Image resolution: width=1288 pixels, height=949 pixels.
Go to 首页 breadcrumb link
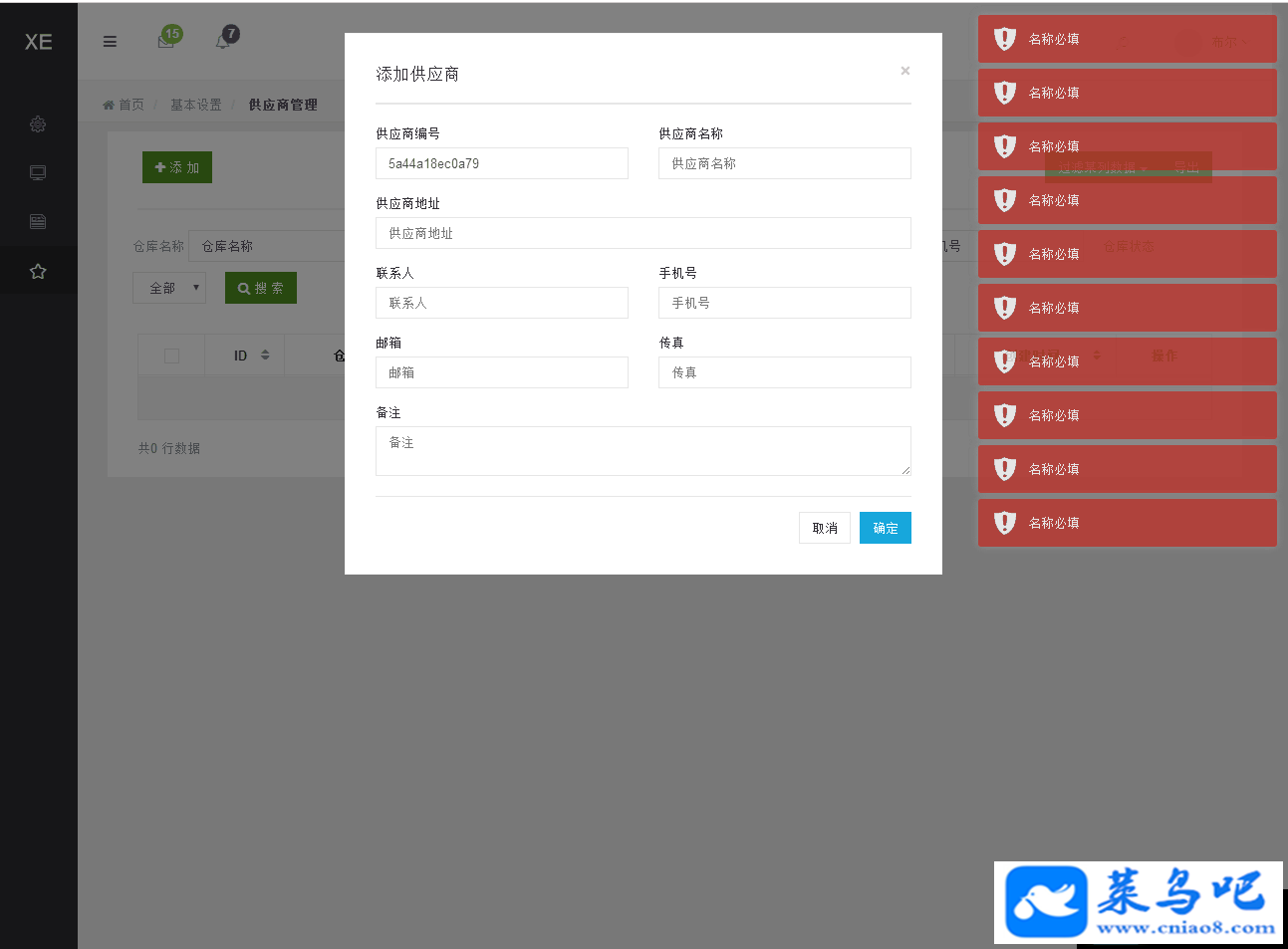124,105
